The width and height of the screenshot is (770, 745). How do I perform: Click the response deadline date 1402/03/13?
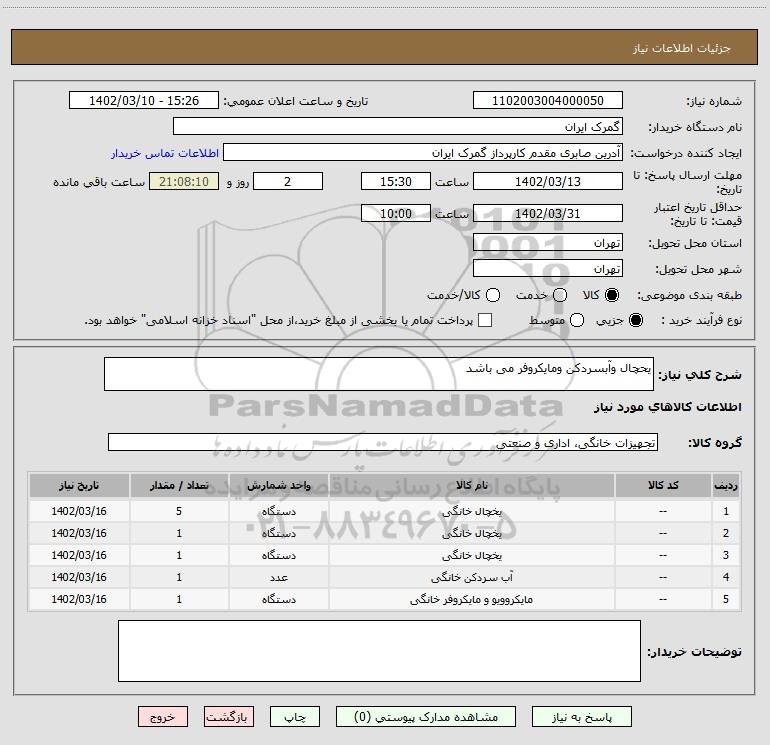click(x=548, y=182)
